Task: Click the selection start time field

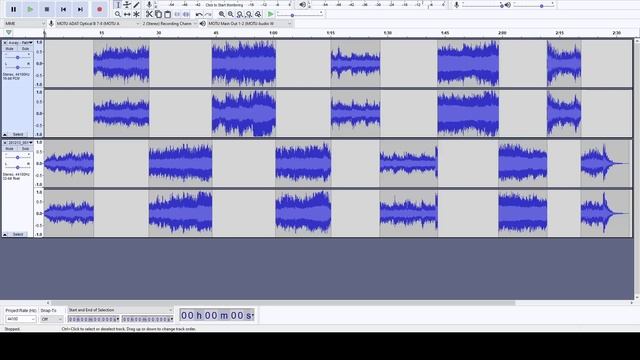Action: pyautogui.click(x=93, y=319)
